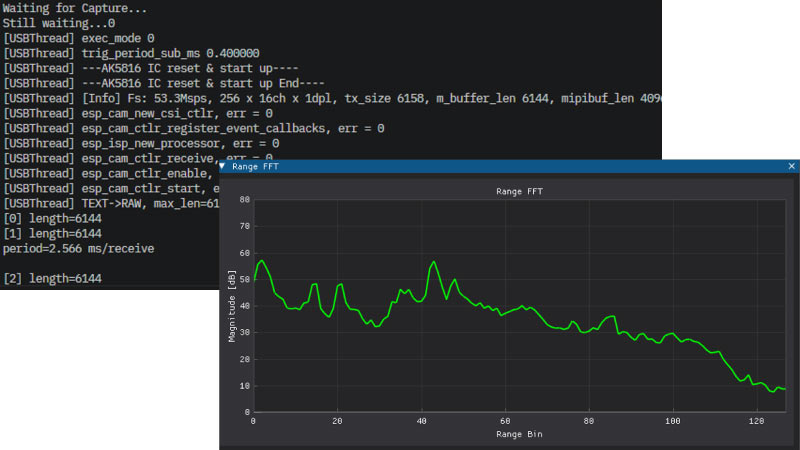Click the Magnitude [dB] axis label

232,306
